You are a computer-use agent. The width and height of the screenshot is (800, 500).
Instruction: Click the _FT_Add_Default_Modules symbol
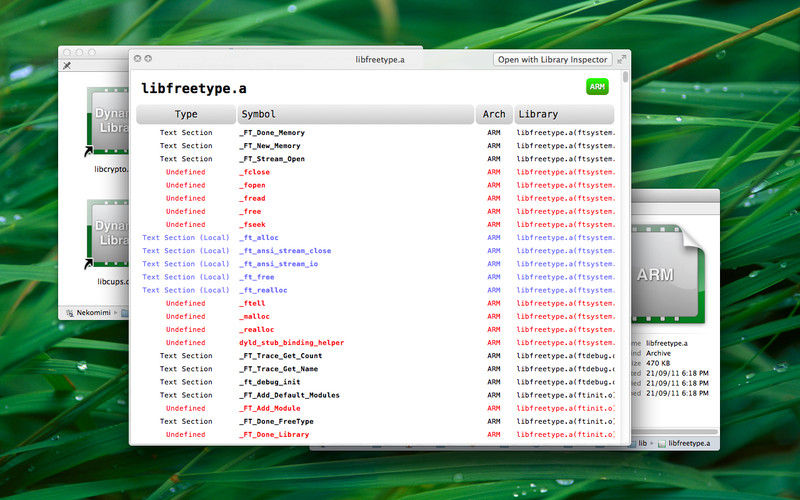(288, 395)
